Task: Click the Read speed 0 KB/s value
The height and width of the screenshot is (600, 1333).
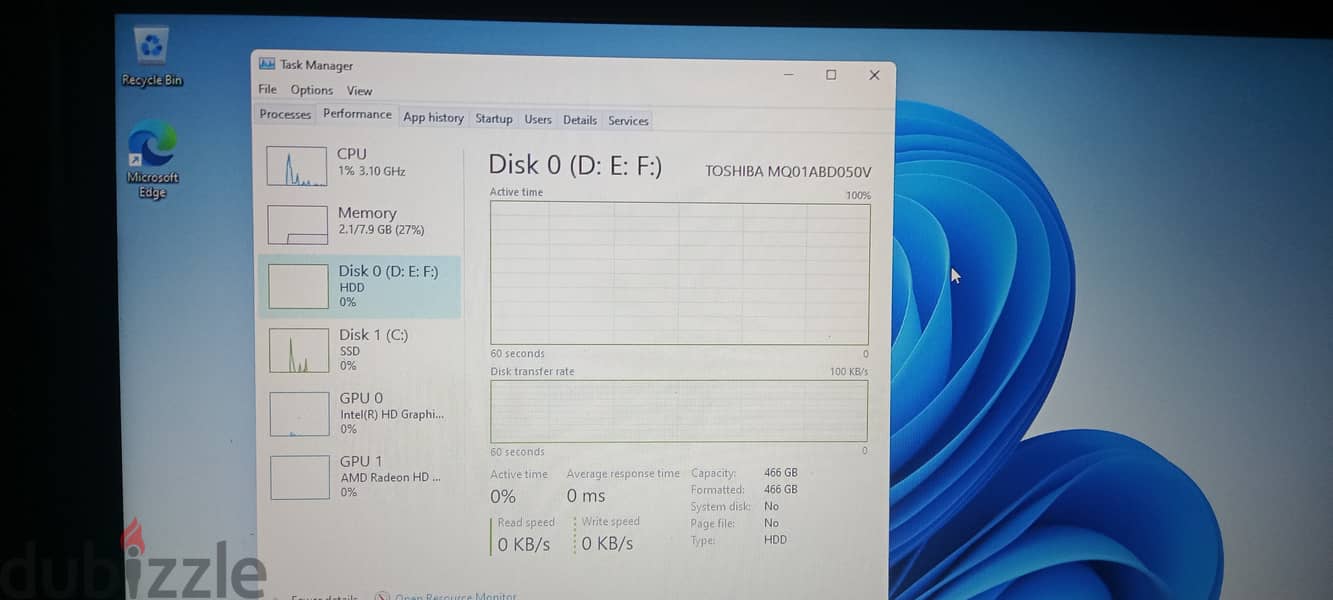Action: click(524, 544)
